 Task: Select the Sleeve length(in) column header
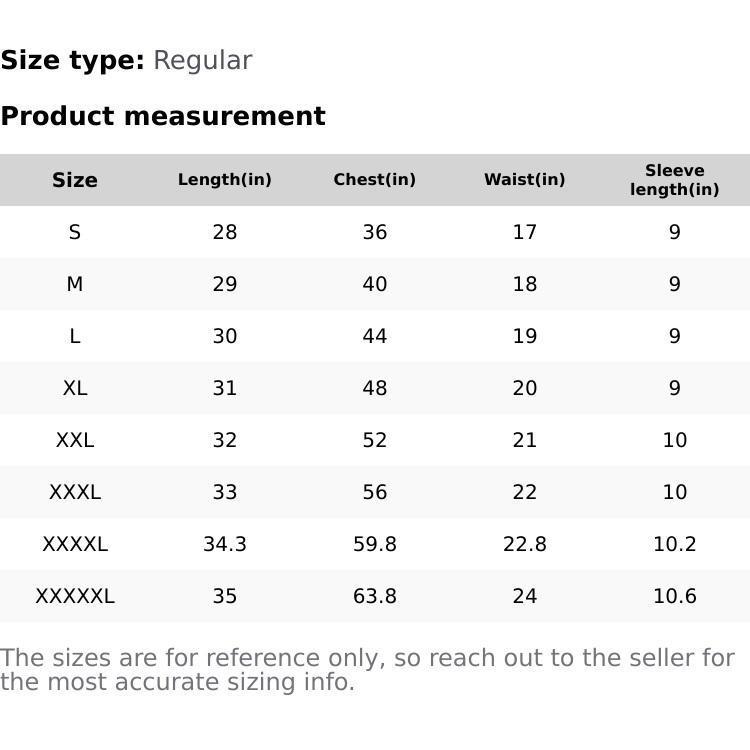coord(675,180)
